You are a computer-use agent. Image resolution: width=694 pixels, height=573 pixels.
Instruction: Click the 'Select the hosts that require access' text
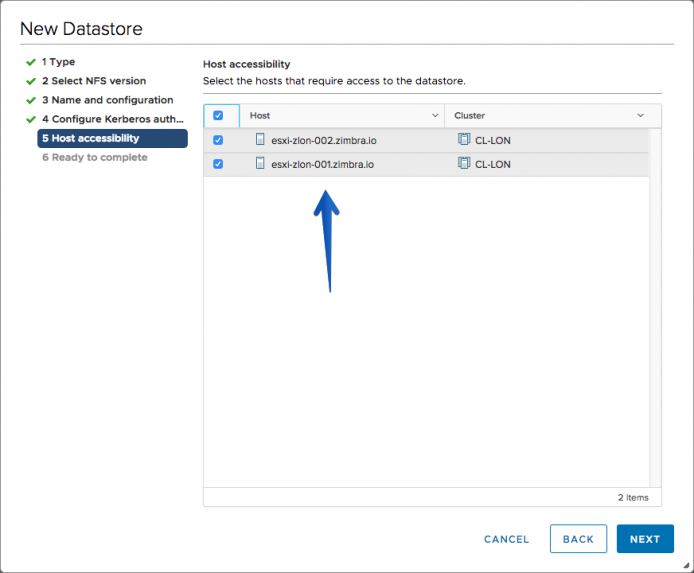point(334,81)
